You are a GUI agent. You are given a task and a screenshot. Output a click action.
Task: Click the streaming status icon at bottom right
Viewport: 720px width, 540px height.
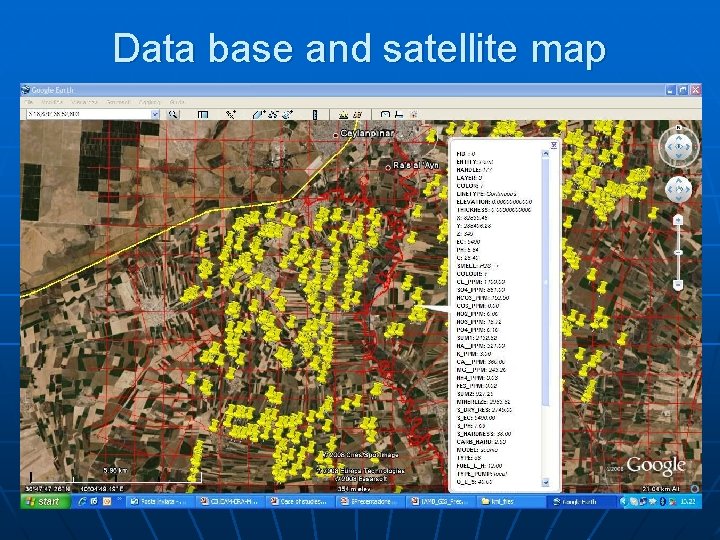695,489
